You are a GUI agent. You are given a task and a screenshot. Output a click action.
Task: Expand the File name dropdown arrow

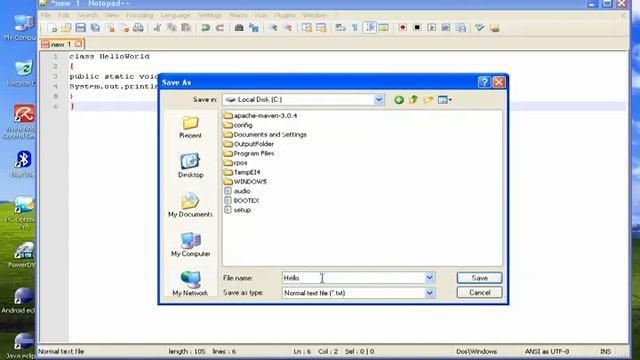click(429, 278)
